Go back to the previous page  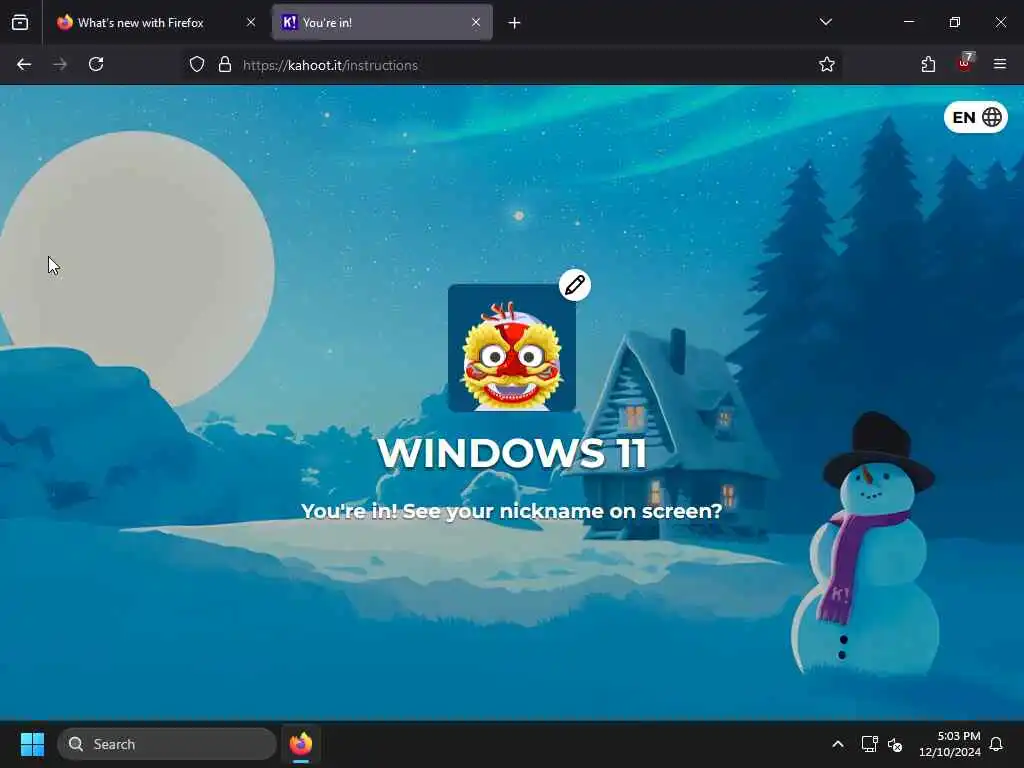click(24, 65)
